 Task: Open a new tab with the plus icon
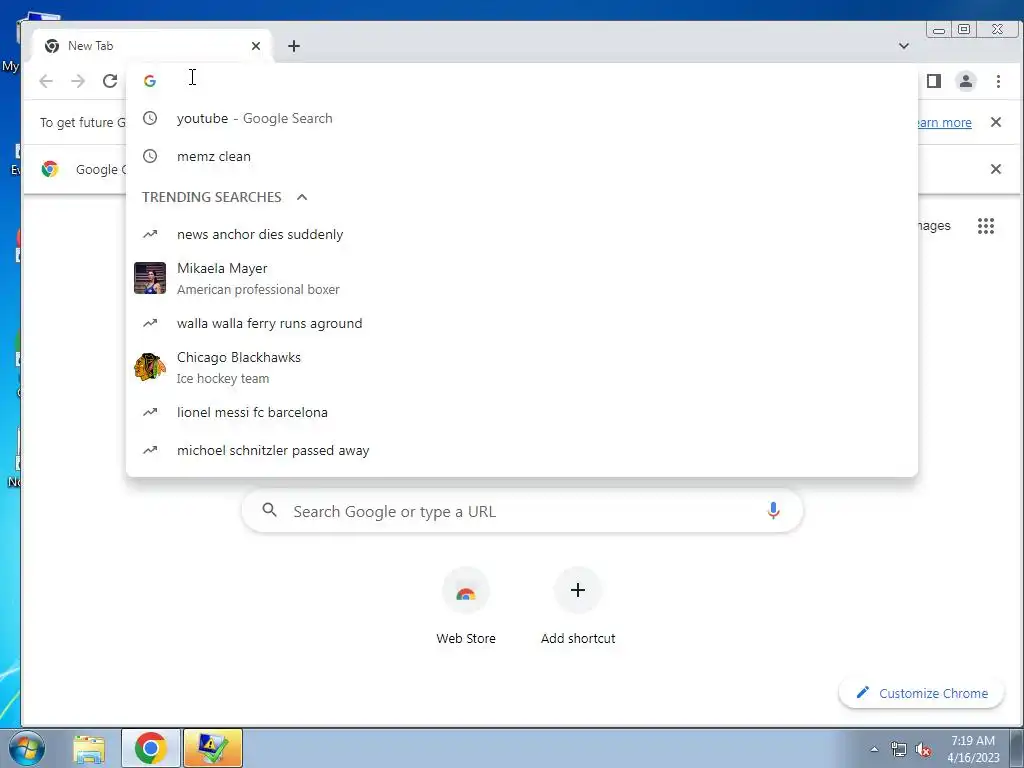(294, 46)
